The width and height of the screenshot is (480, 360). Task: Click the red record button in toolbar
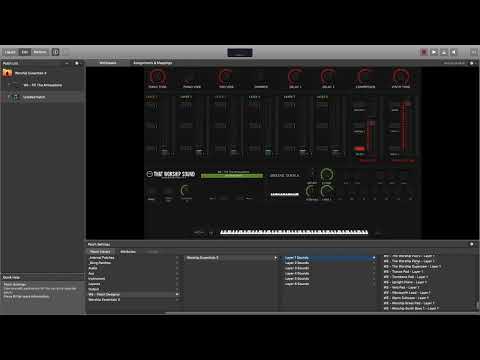tap(424, 52)
